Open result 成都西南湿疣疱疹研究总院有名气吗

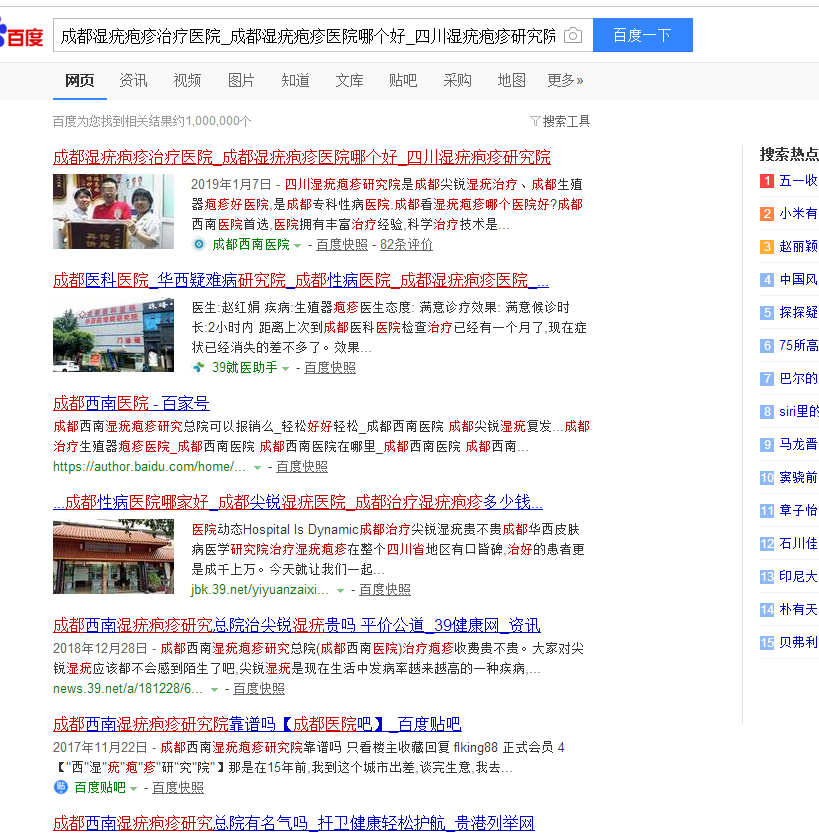coord(293,823)
